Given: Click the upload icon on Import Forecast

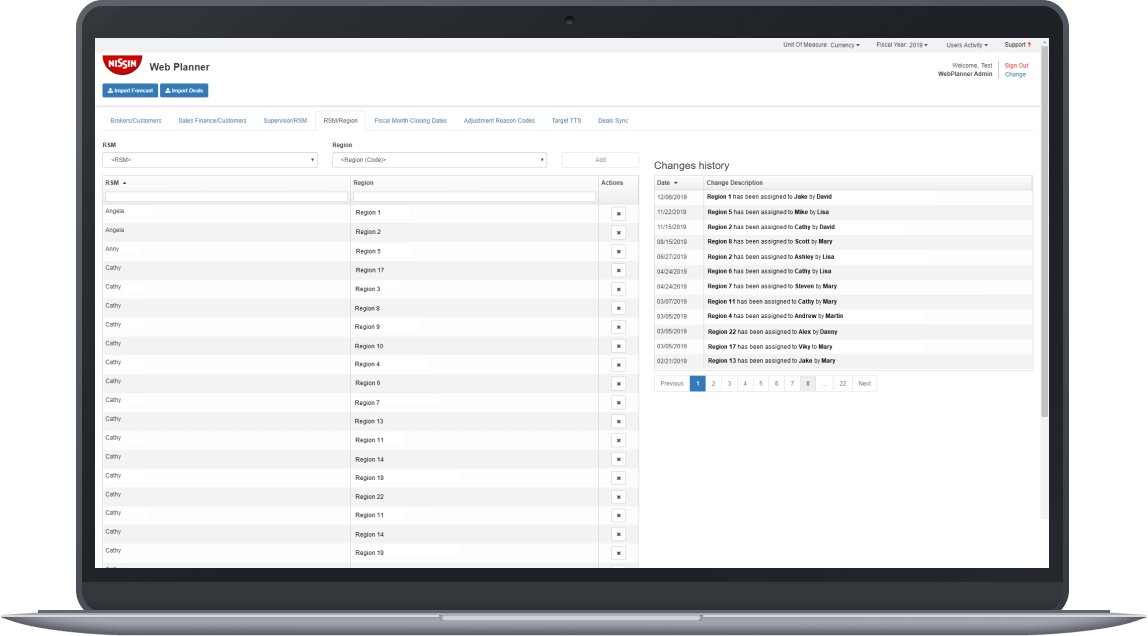Looking at the screenshot, I should click(111, 90).
